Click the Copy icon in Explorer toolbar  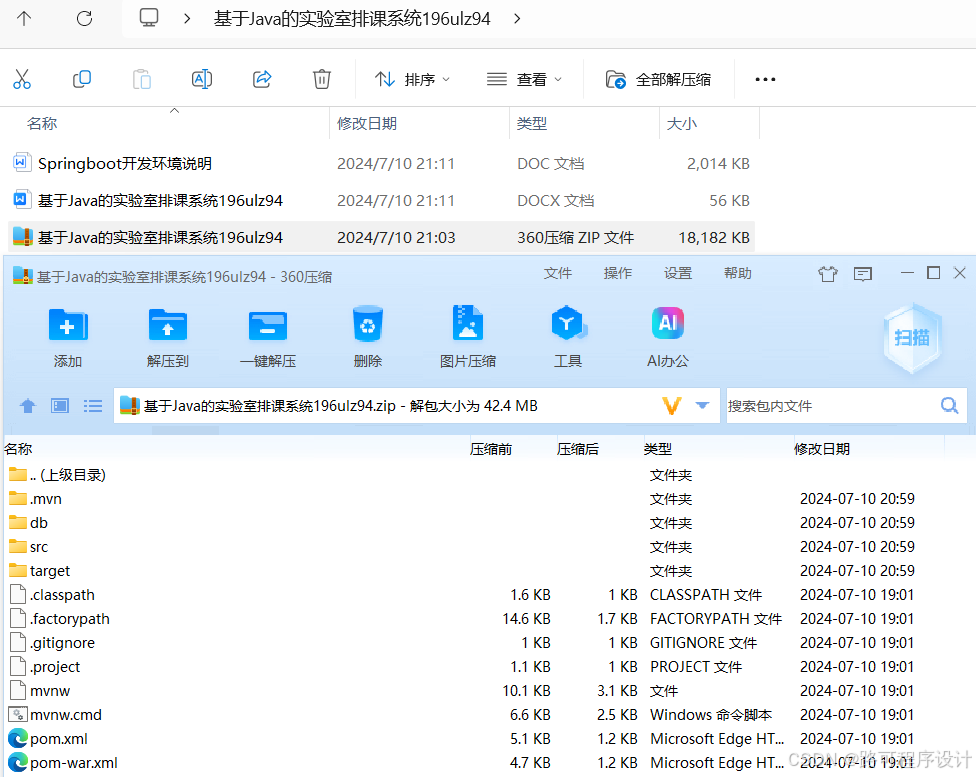tap(82, 79)
